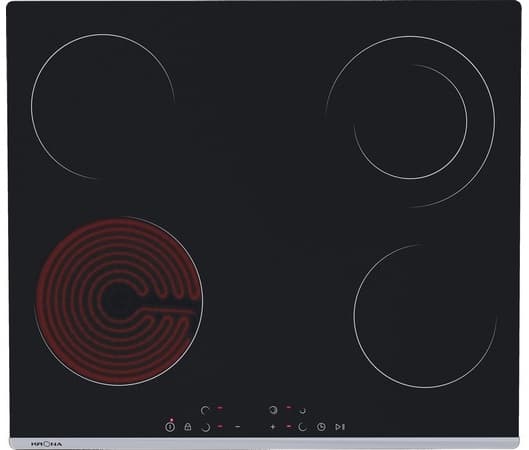Image resolution: width=529 pixels, height=450 pixels.
Task: Click the rear-left burner ring
Action: pos(103,106)
